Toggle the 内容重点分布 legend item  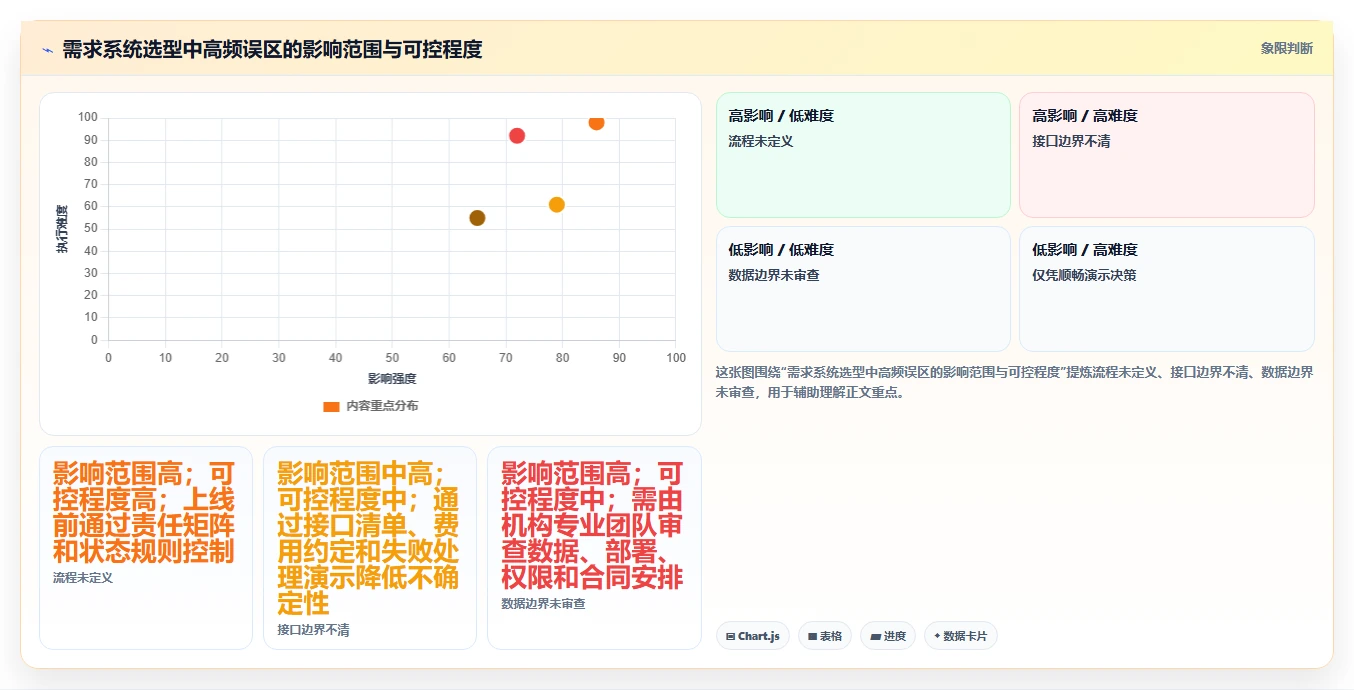coord(371,406)
